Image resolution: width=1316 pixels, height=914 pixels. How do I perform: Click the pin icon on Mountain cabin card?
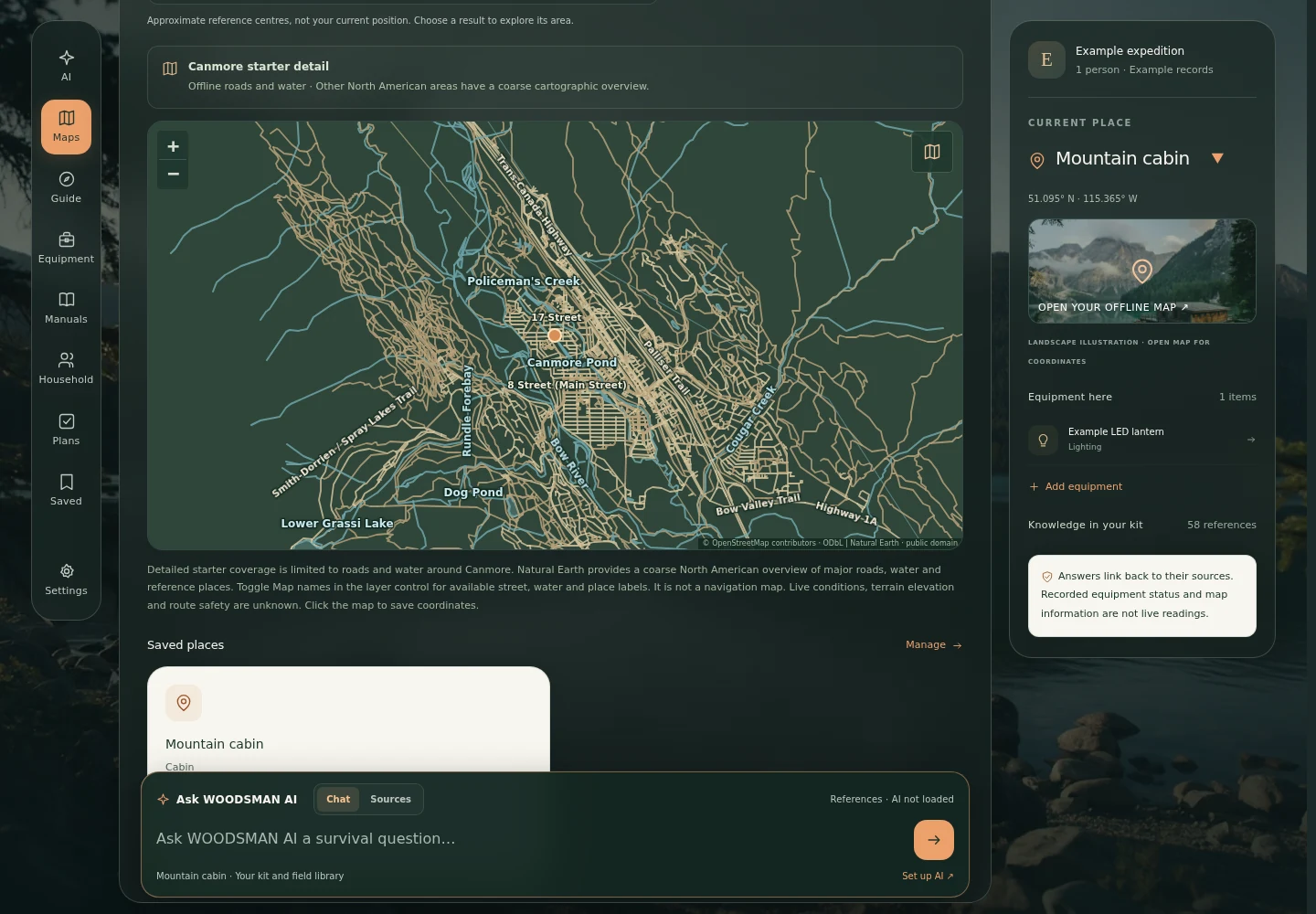click(184, 703)
